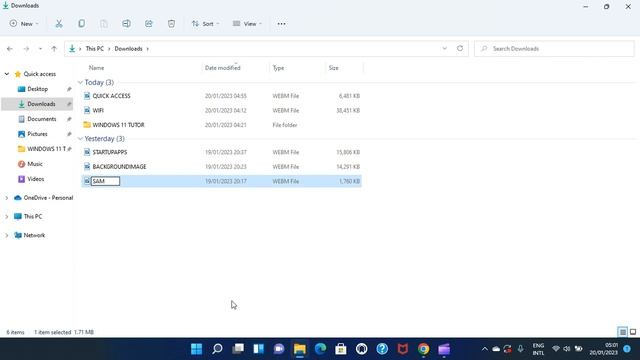Click the Cut scissors icon
This screenshot has height=360, width=640.
(x=59, y=24)
